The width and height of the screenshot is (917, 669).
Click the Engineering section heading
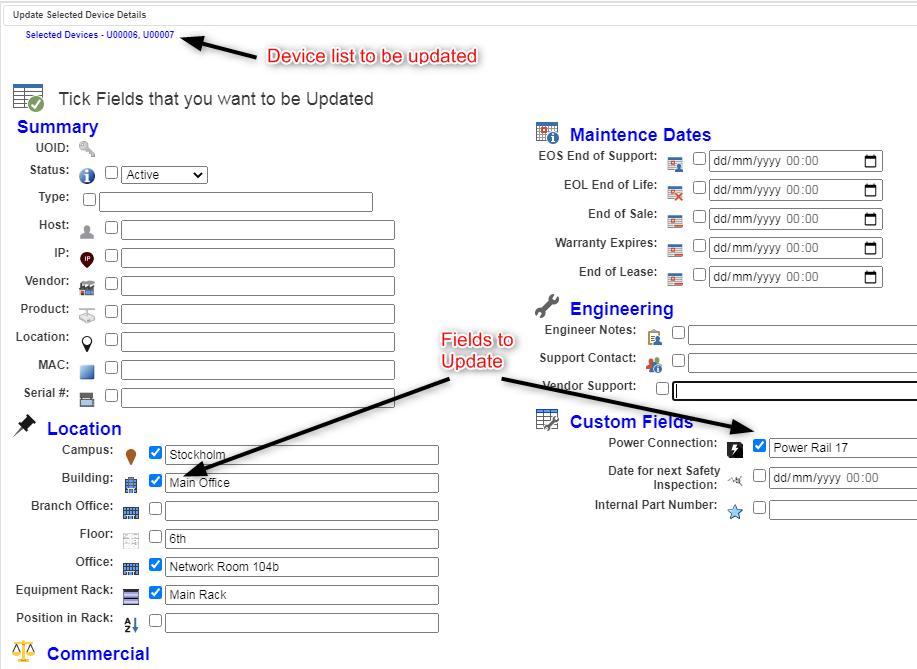coord(622,309)
